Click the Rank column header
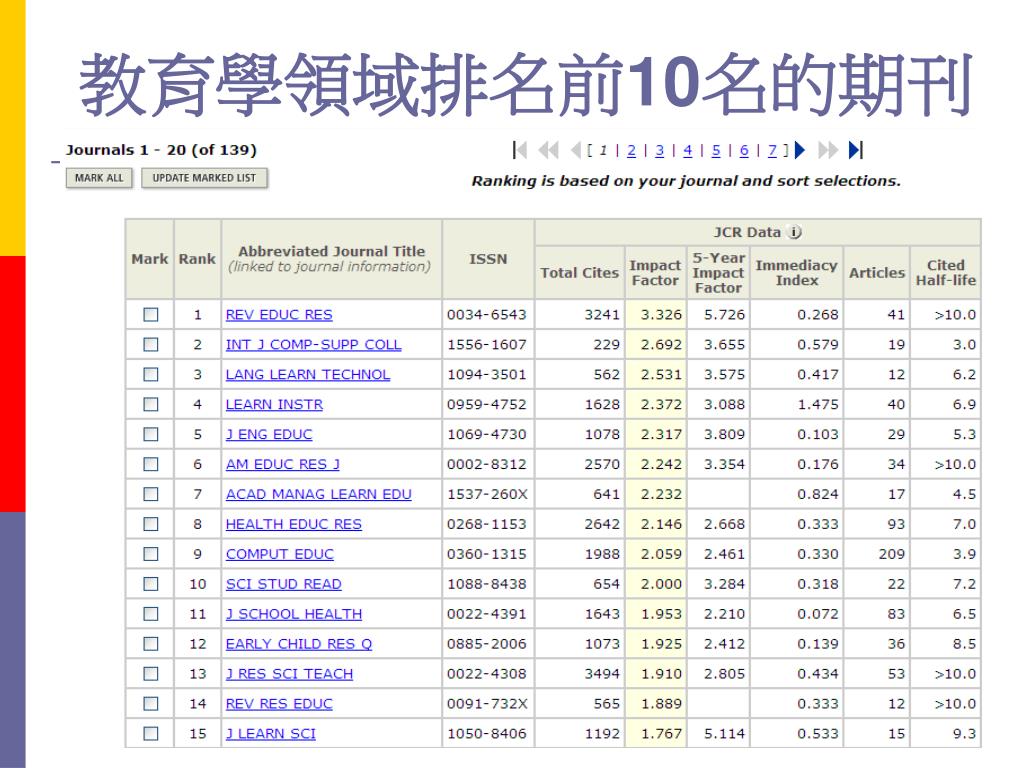This screenshot has width=1024, height=768. pyautogui.click(x=197, y=259)
